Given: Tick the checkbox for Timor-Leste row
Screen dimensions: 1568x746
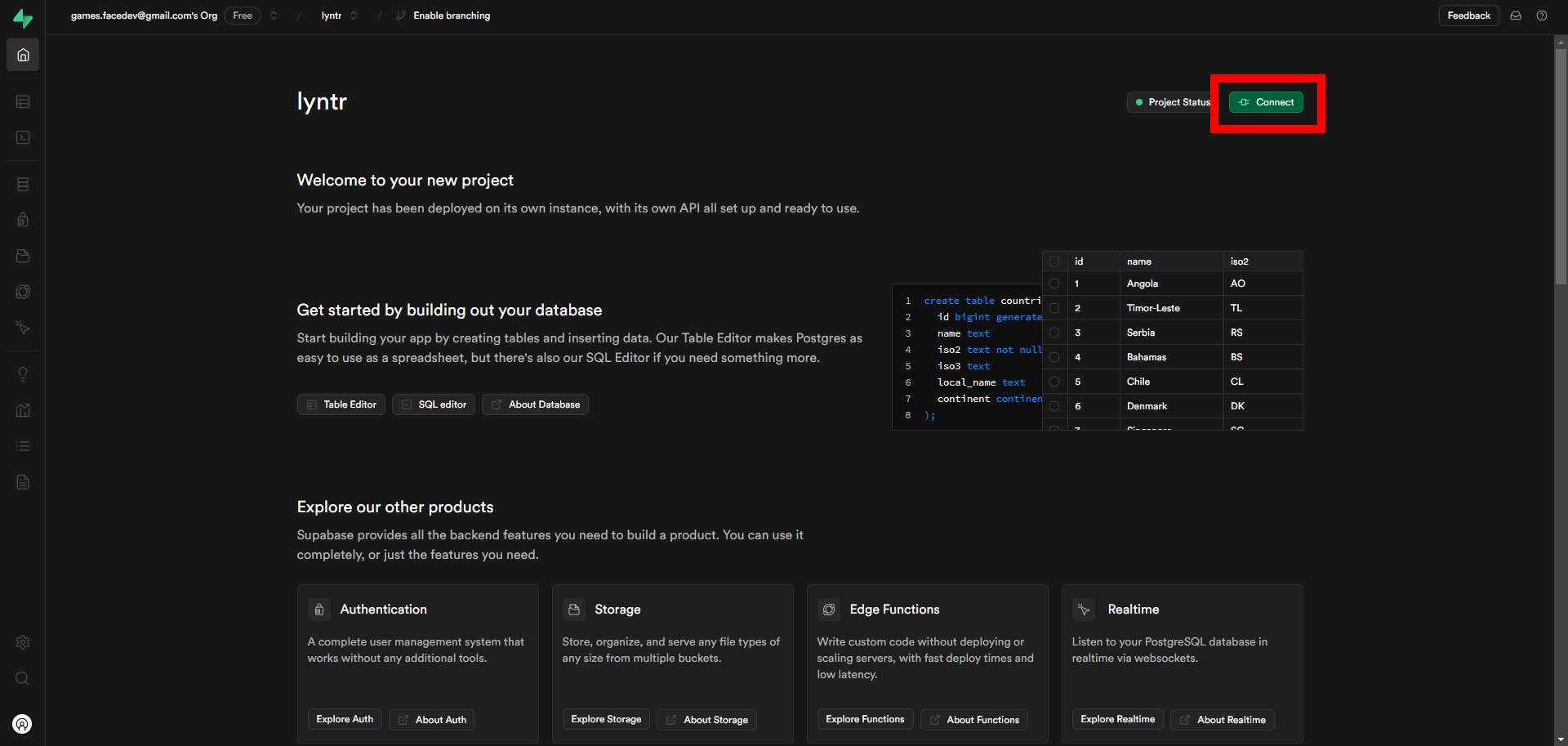Looking at the screenshot, I should click(1054, 308).
